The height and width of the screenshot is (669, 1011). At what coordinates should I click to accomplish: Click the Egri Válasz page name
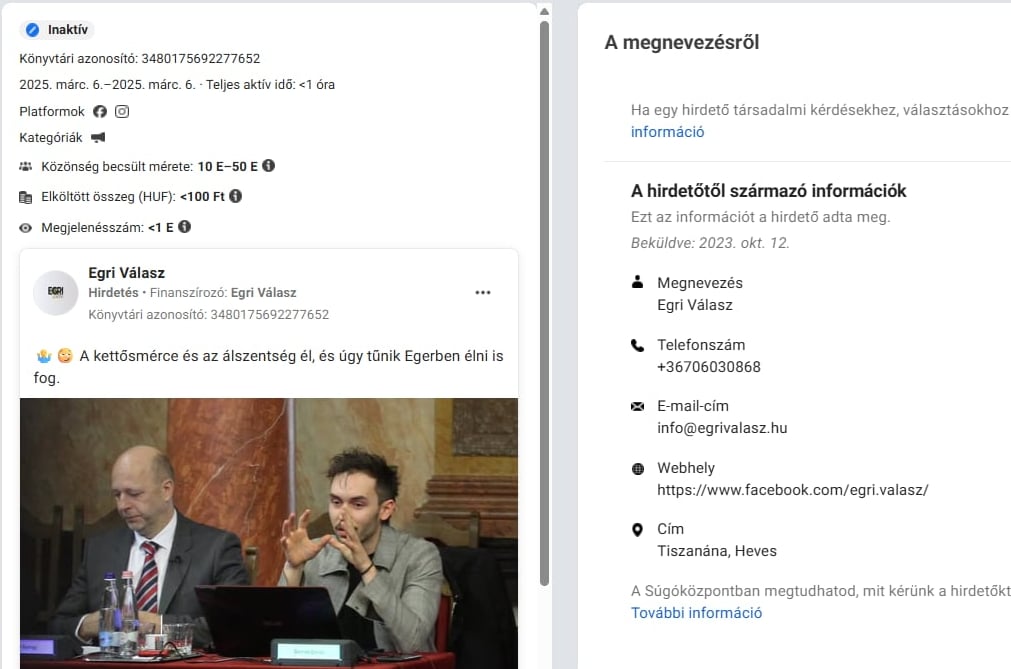pos(126,273)
